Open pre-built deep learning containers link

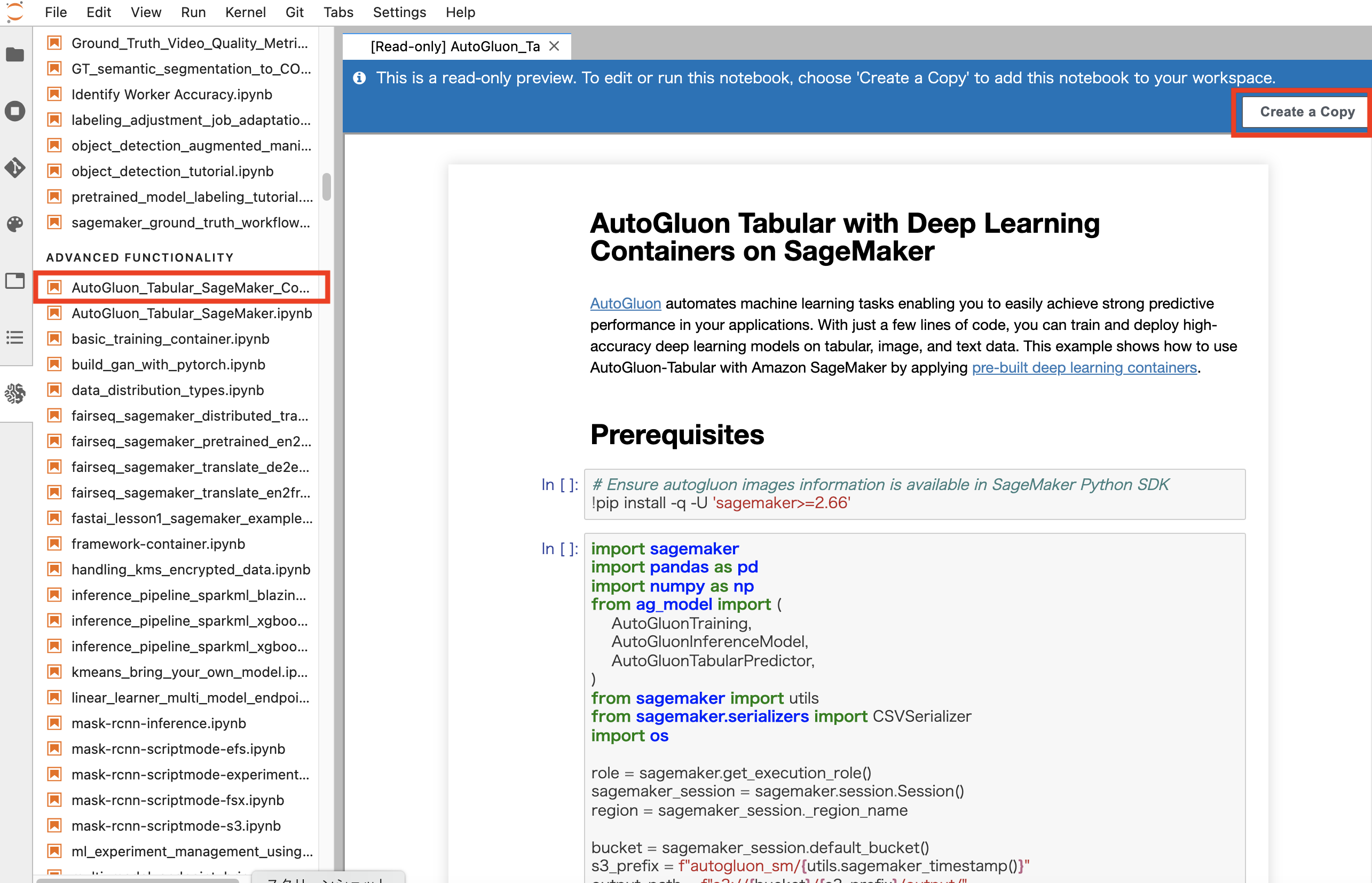click(1084, 367)
